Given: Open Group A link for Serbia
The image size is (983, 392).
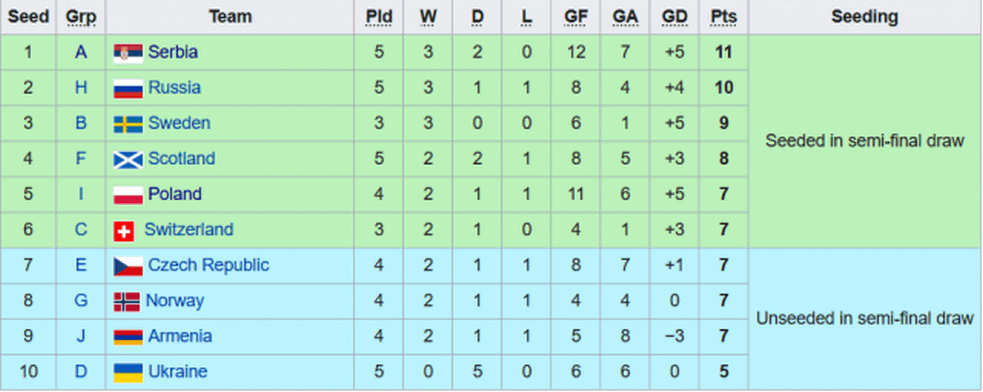Looking at the screenshot, I should coord(81,52).
